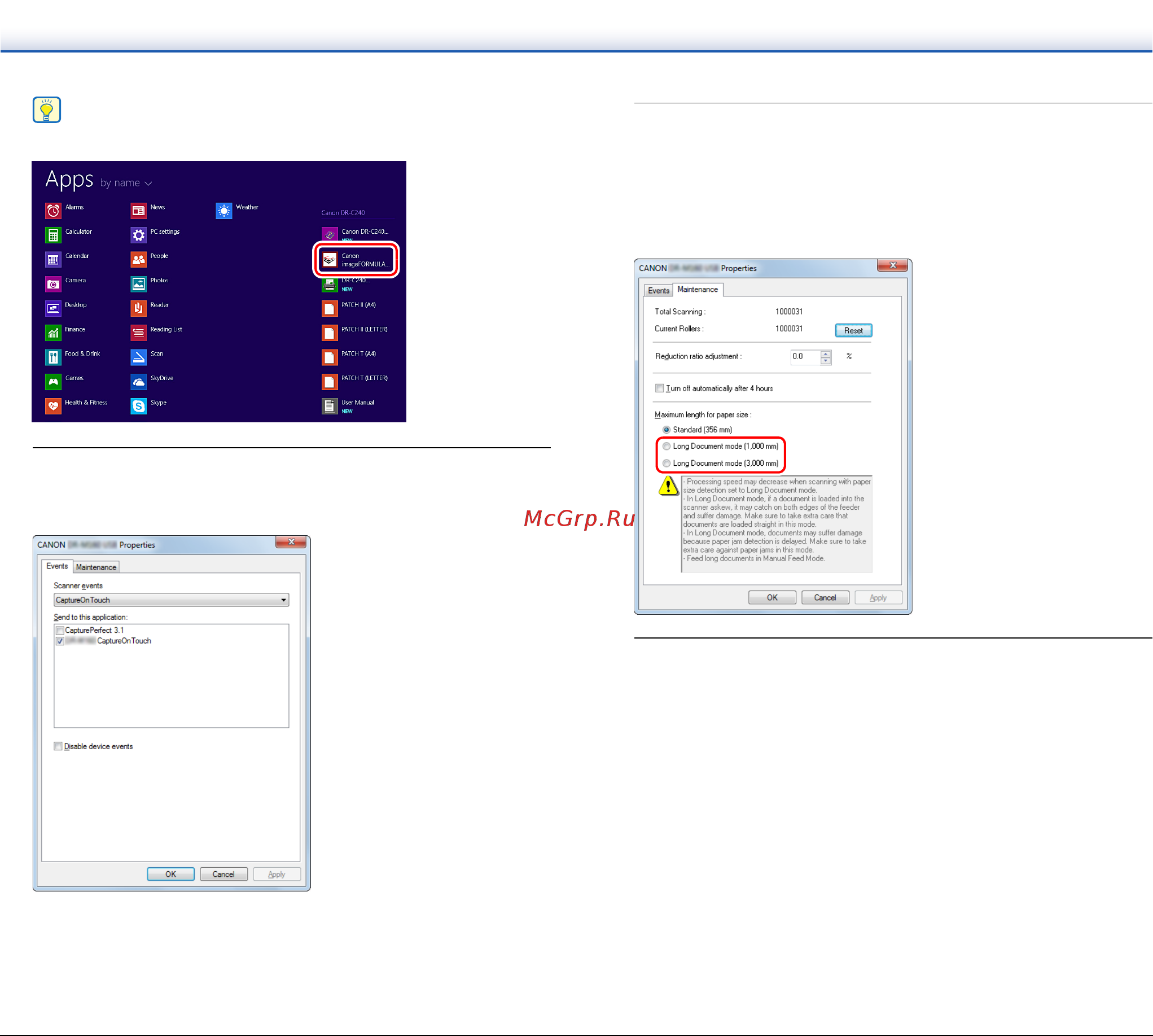1153x1036 pixels.
Task: Increase the reduction ratio with up arrow
Action: (x=826, y=353)
